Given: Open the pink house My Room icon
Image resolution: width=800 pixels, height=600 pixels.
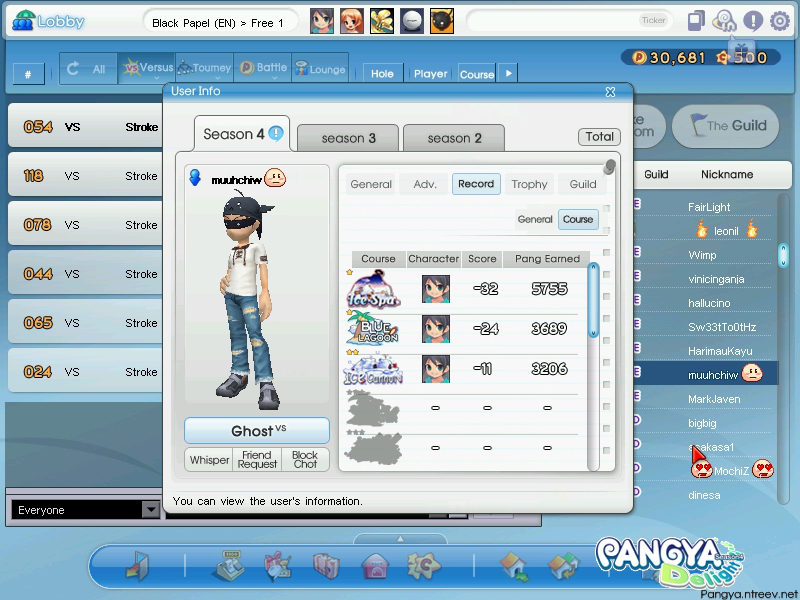Looking at the screenshot, I should point(375,566).
